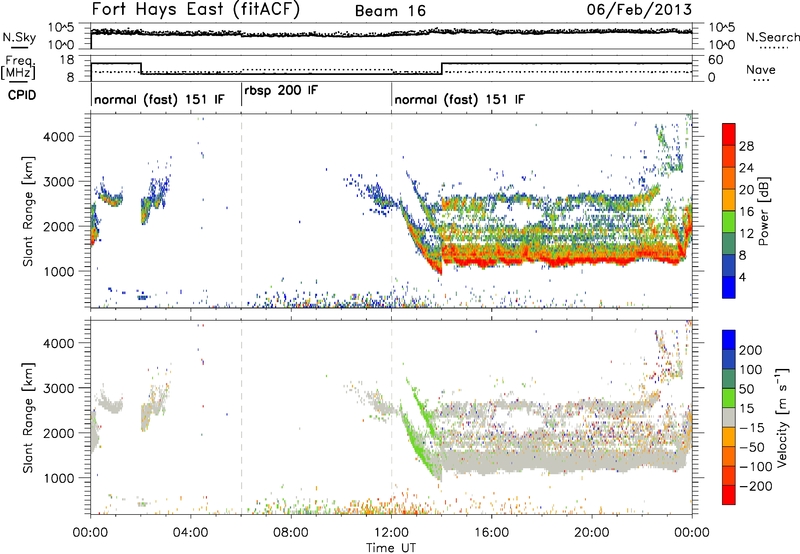The width and height of the screenshot is (800, 554).
Task: Click the date '06/Feb/2013'
Action: [639, 10]
